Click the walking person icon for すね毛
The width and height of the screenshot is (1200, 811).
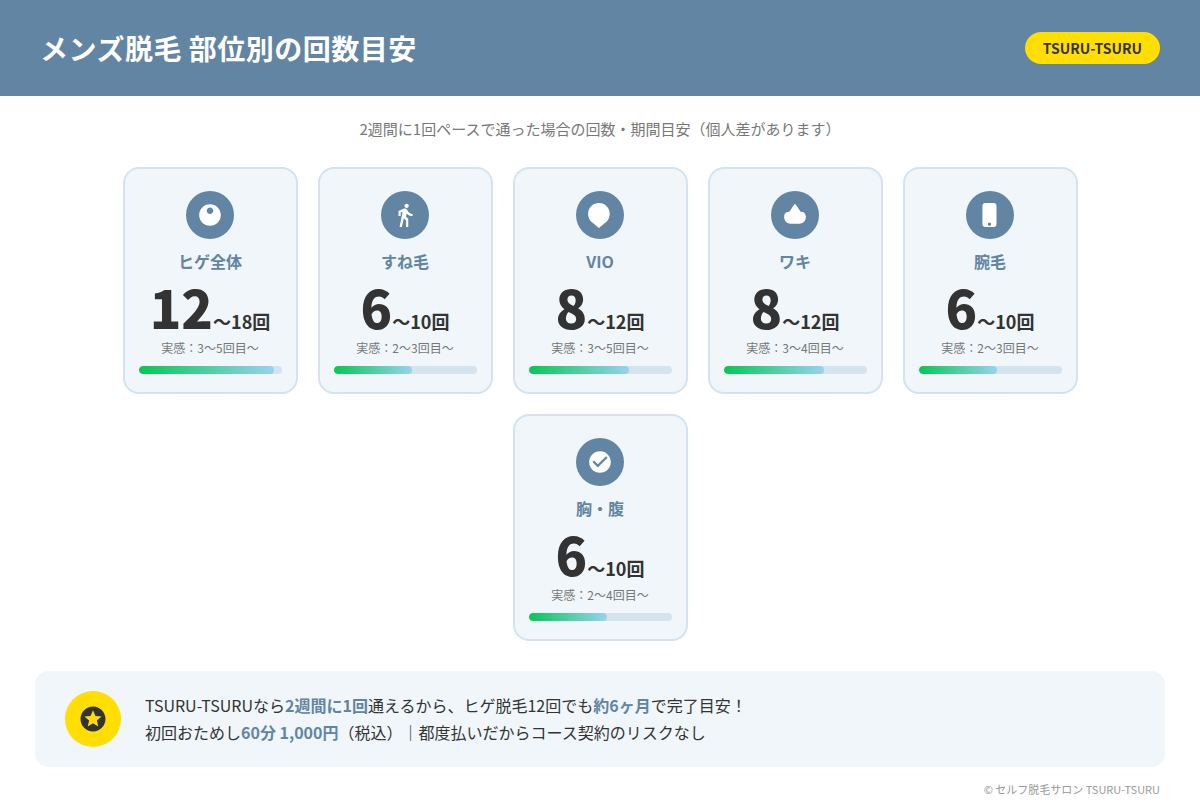point(405,215)
